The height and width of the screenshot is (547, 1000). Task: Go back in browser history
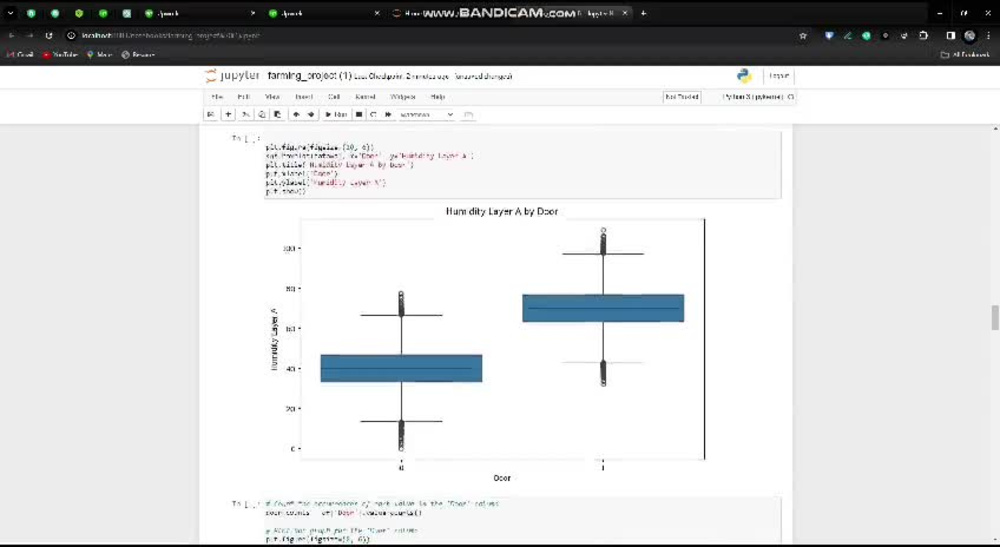tap(11, 36)
